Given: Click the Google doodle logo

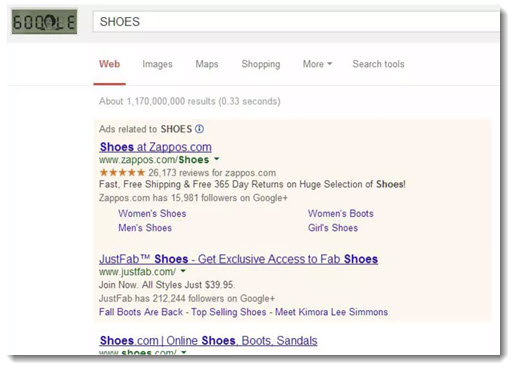Looking at the screenshot, I should (x=44, y=22).
